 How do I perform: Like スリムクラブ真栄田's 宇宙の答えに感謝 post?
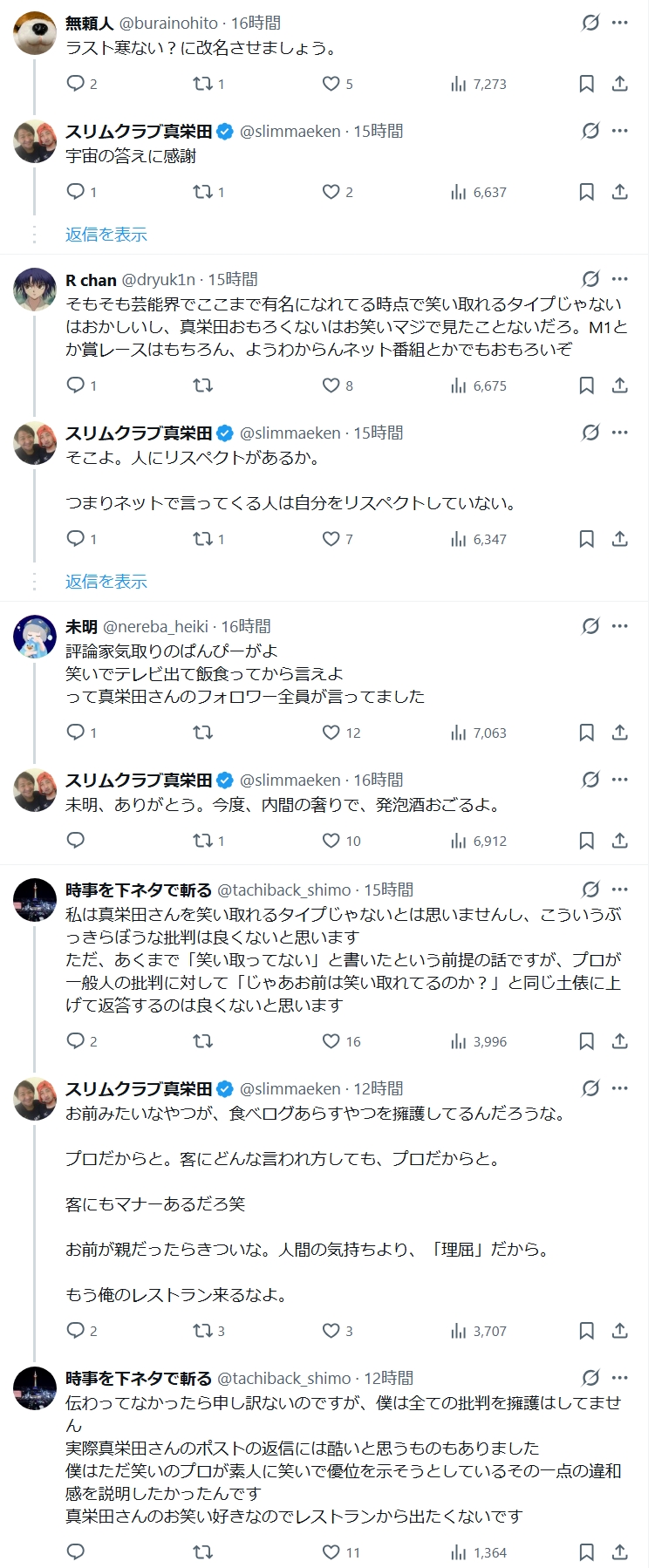(331, 192)
